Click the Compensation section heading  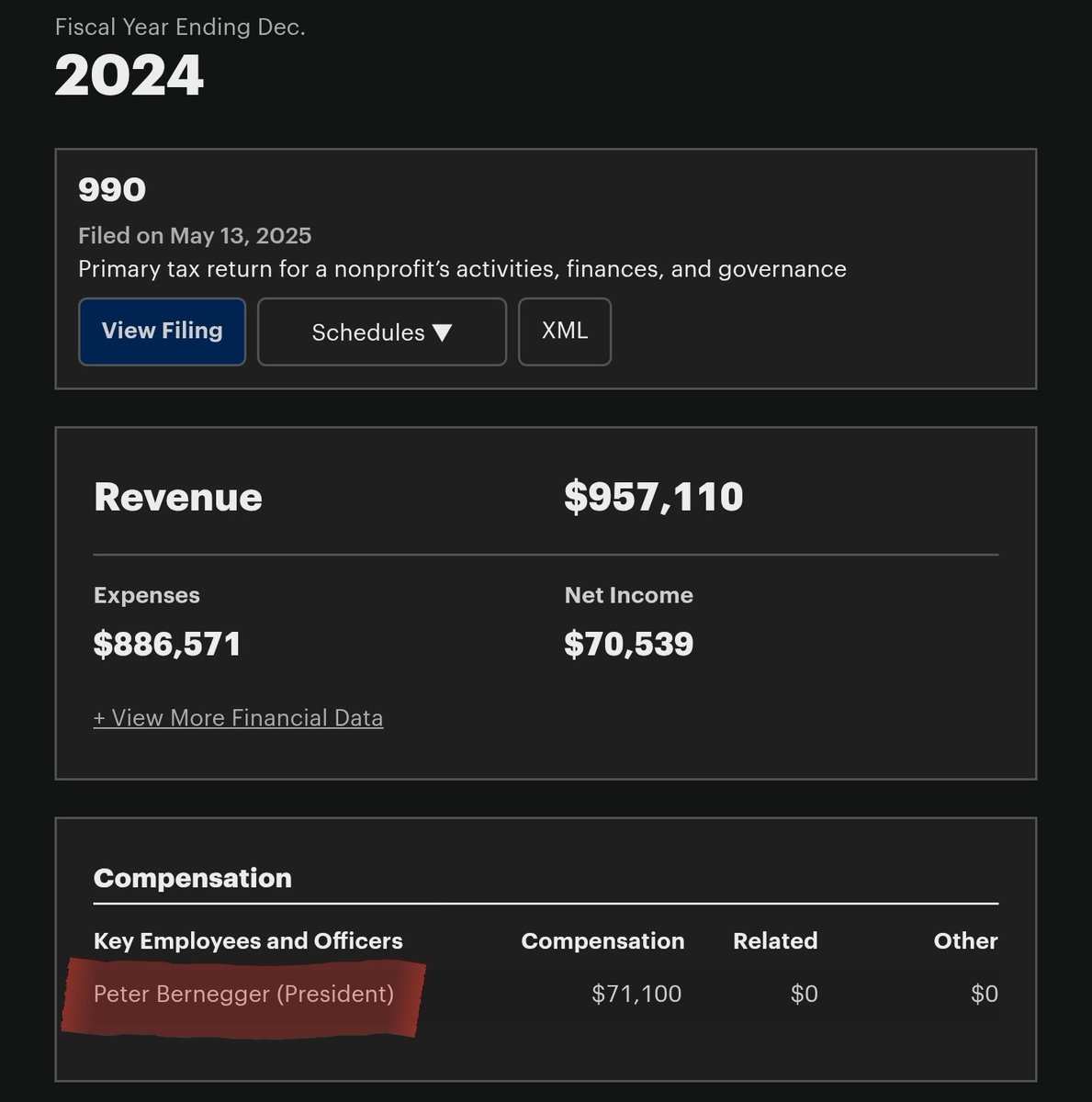click(x=192, y=878)
